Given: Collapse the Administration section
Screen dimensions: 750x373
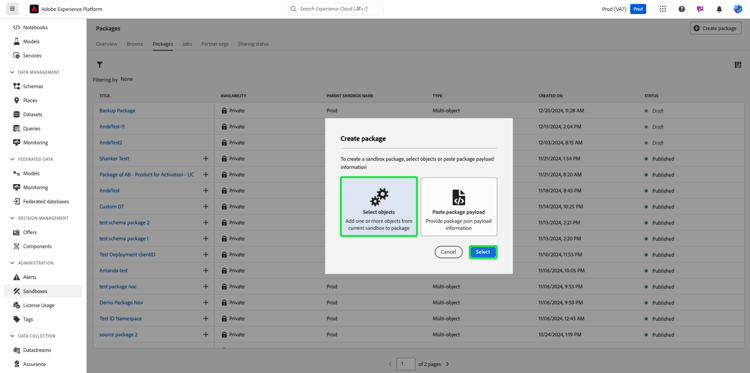Looking at the screenshot, I should (x=12, y=263).
